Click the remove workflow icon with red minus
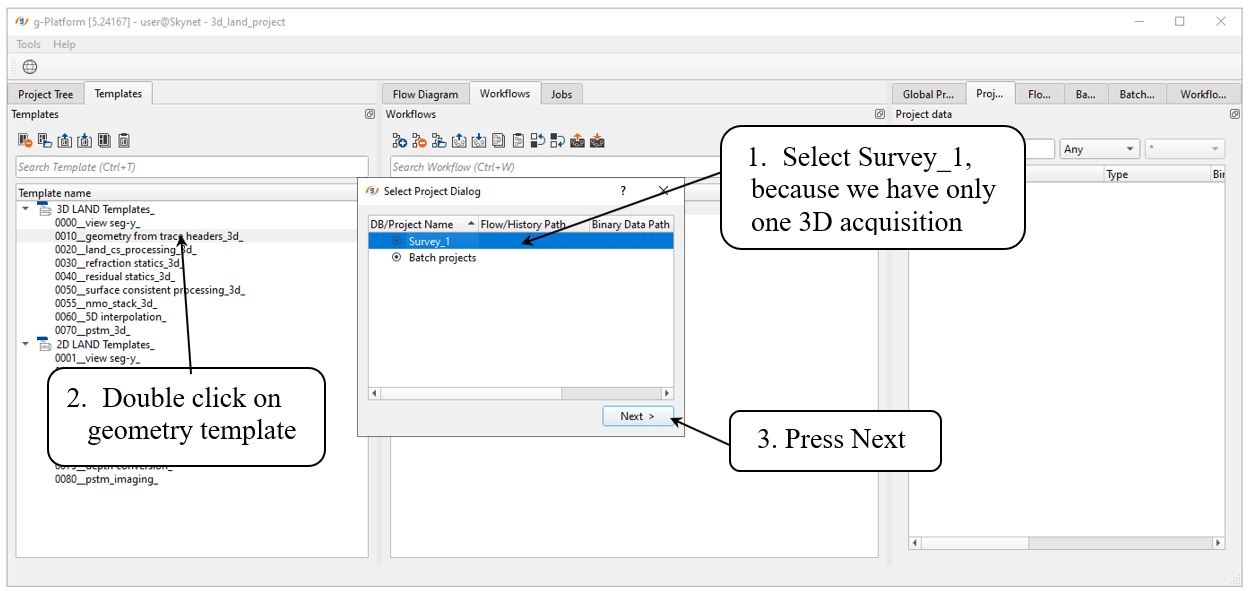This screenshot has height=591, width=1248. (x=420, y=141)
